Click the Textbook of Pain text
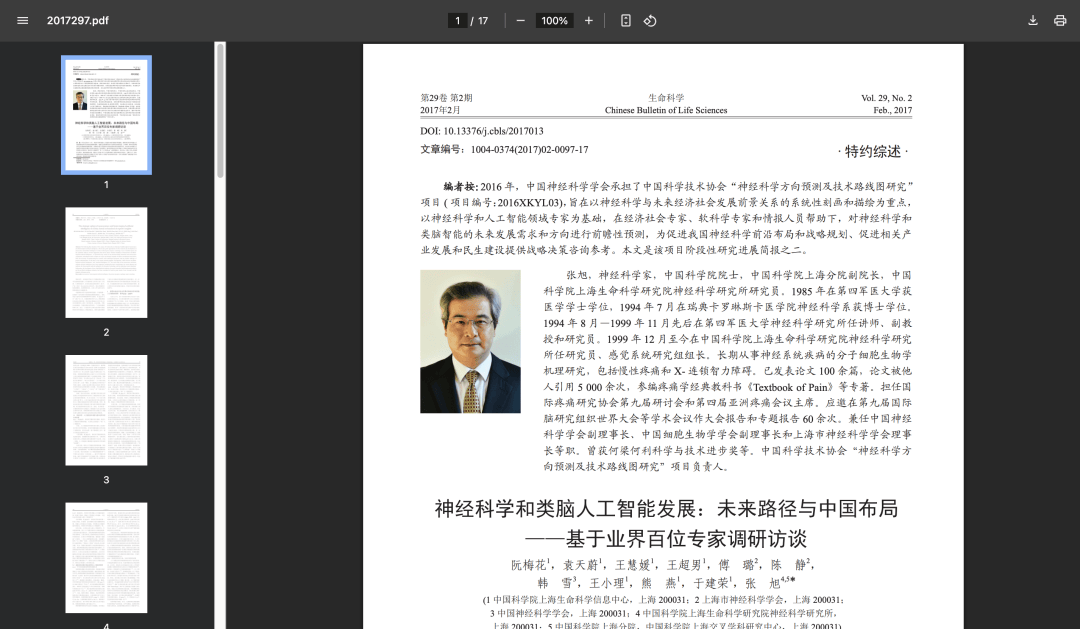This screenshot has width=1080, height=629. pos(792,387)
